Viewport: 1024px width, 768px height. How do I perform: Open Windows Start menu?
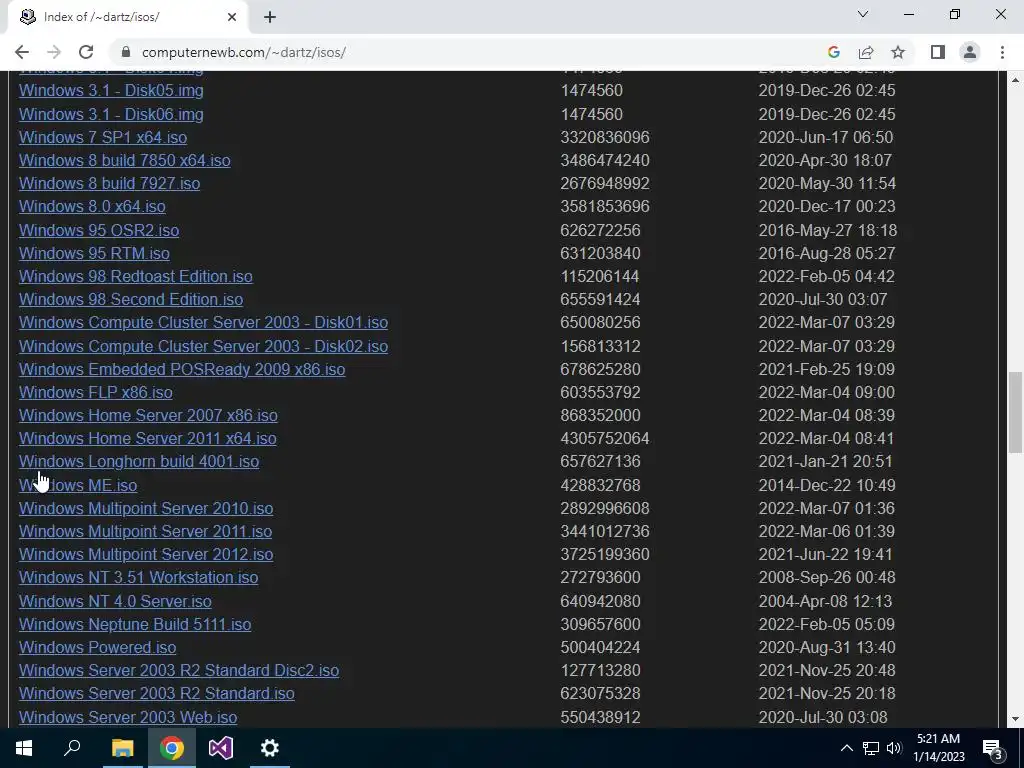24,748
